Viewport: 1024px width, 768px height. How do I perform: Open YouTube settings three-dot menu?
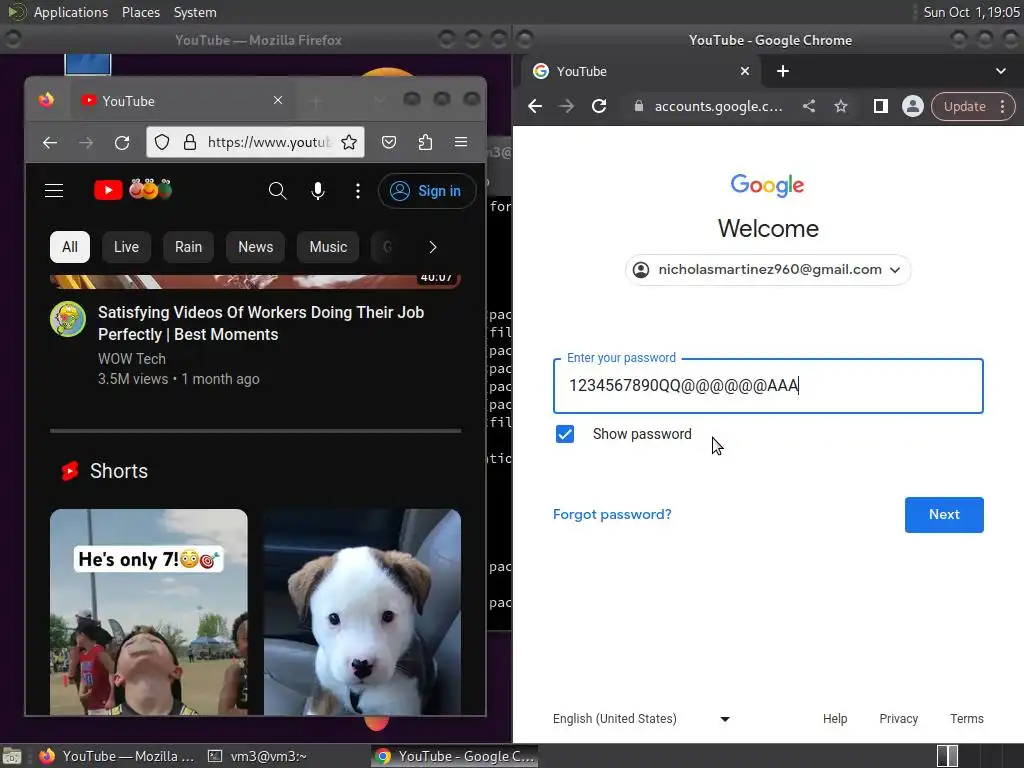pyautogui.click(x=357, y=191)
